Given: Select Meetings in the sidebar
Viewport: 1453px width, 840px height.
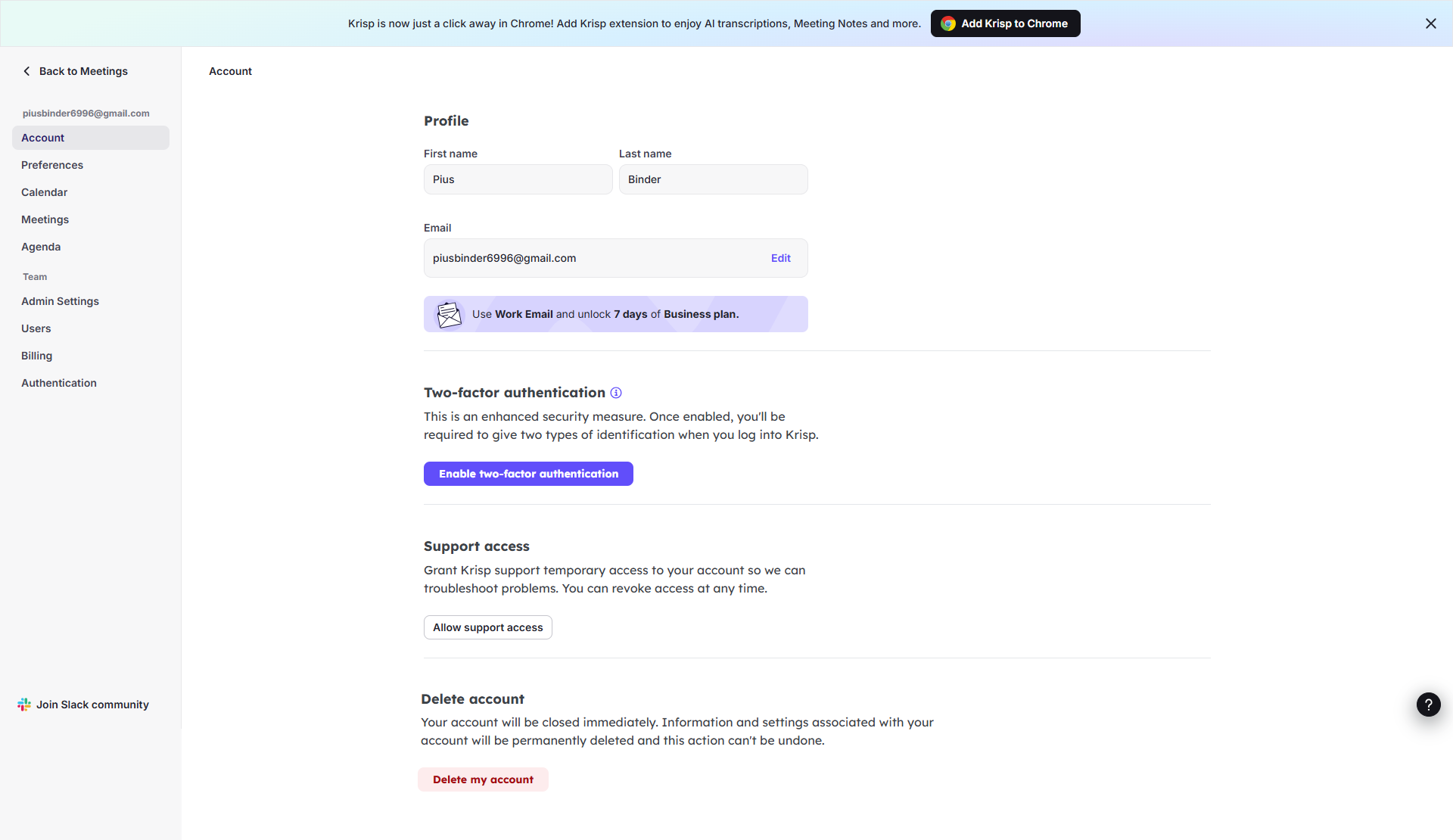Looking at the screenshot, I should (x=45, y=219).
